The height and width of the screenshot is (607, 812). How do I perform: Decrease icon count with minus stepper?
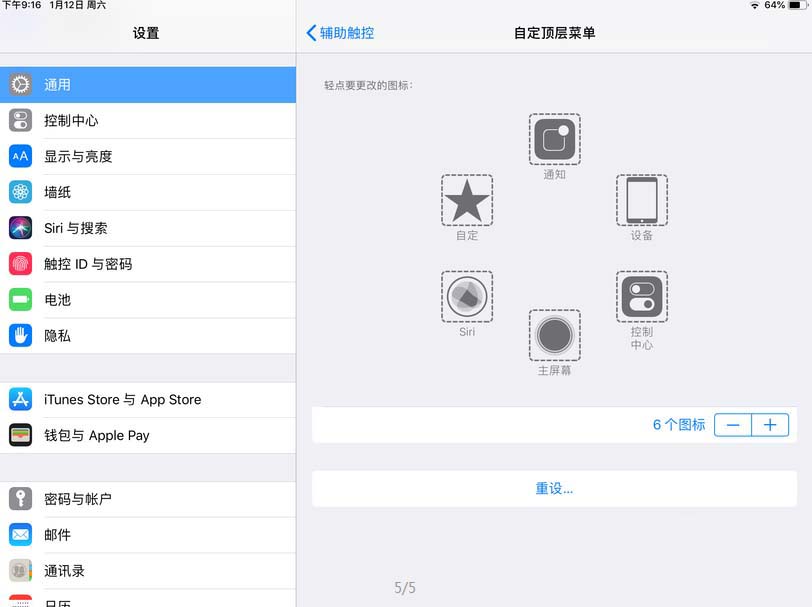733,425
